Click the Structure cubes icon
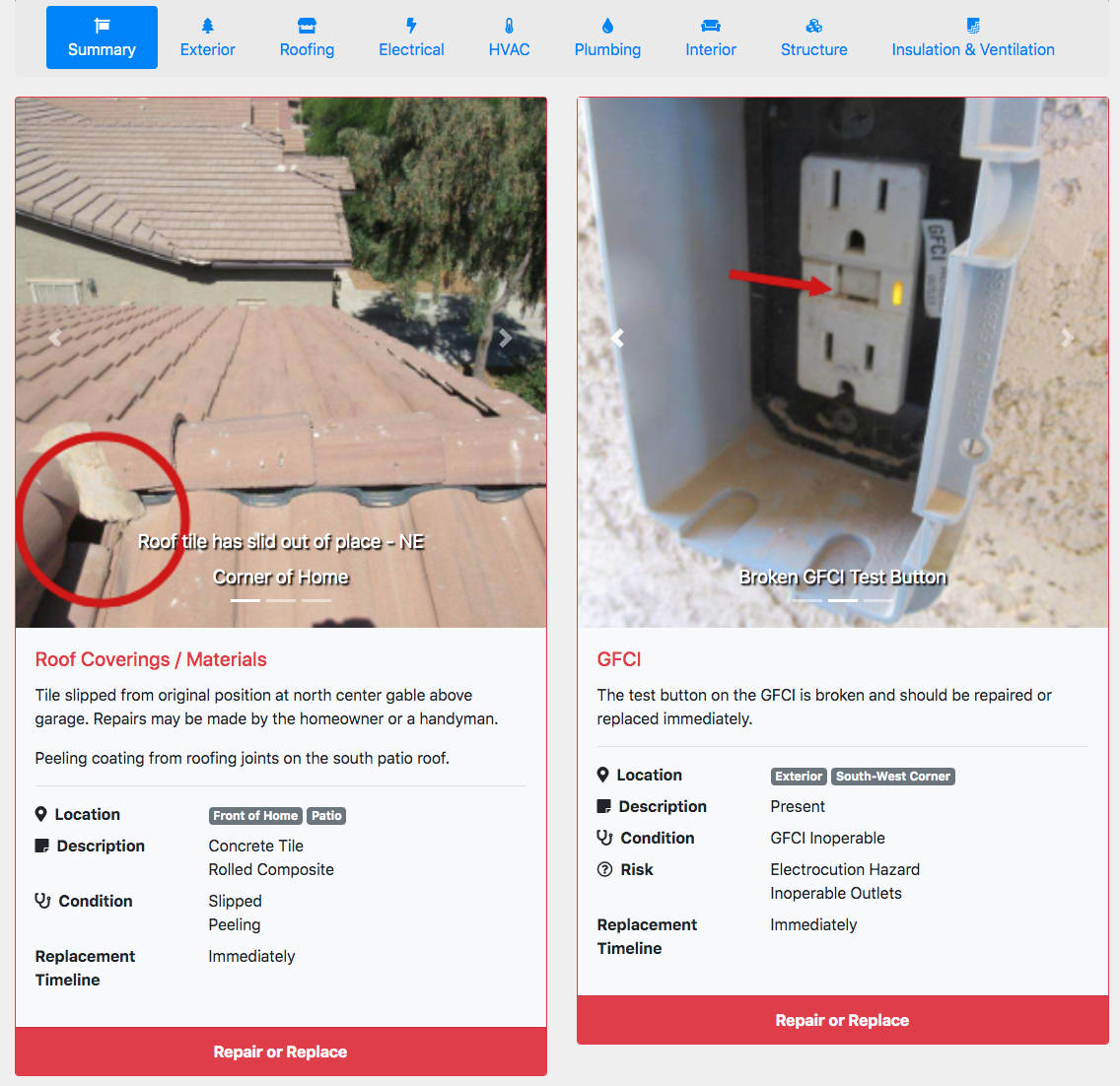This screenshot has height=1086, width=1120. click(813, 27)
